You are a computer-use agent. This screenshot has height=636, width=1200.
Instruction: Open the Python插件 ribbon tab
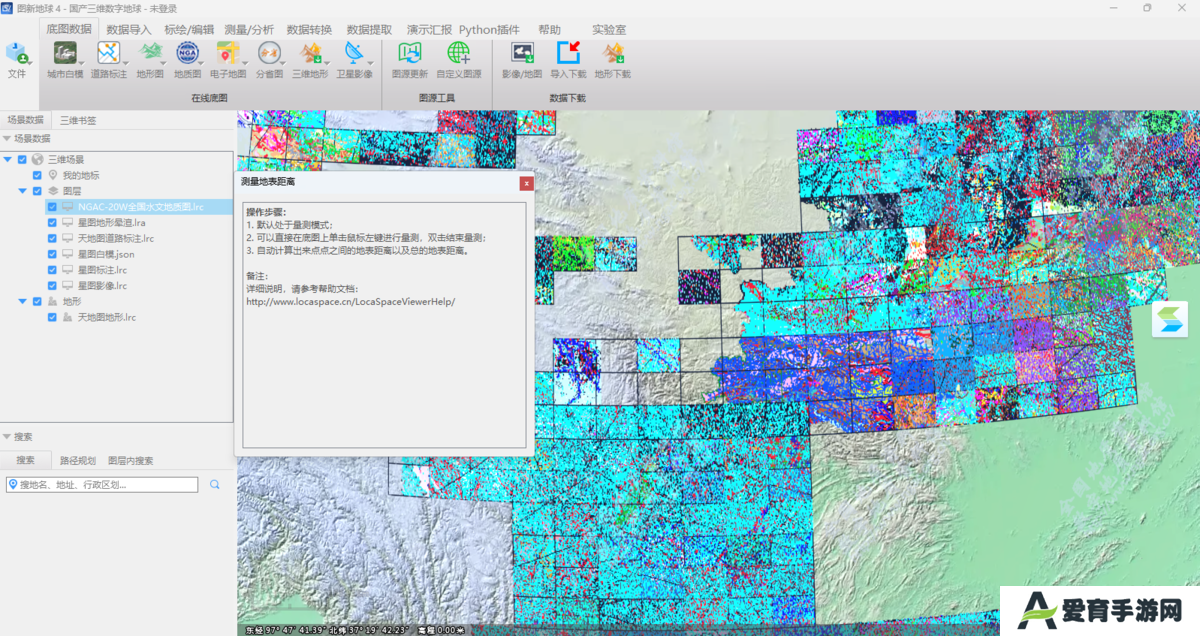click(490, 30)
